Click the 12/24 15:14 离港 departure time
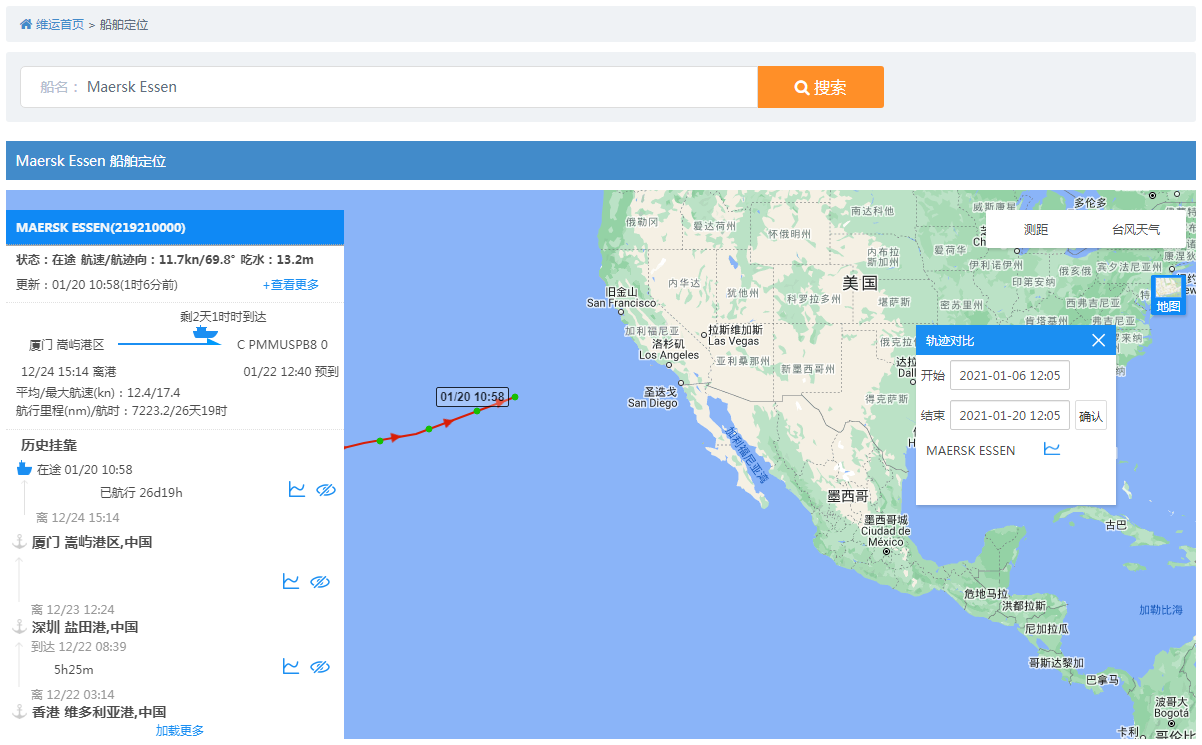The height and width of the screenshot is (745, 1202). (x=68, y=372)
